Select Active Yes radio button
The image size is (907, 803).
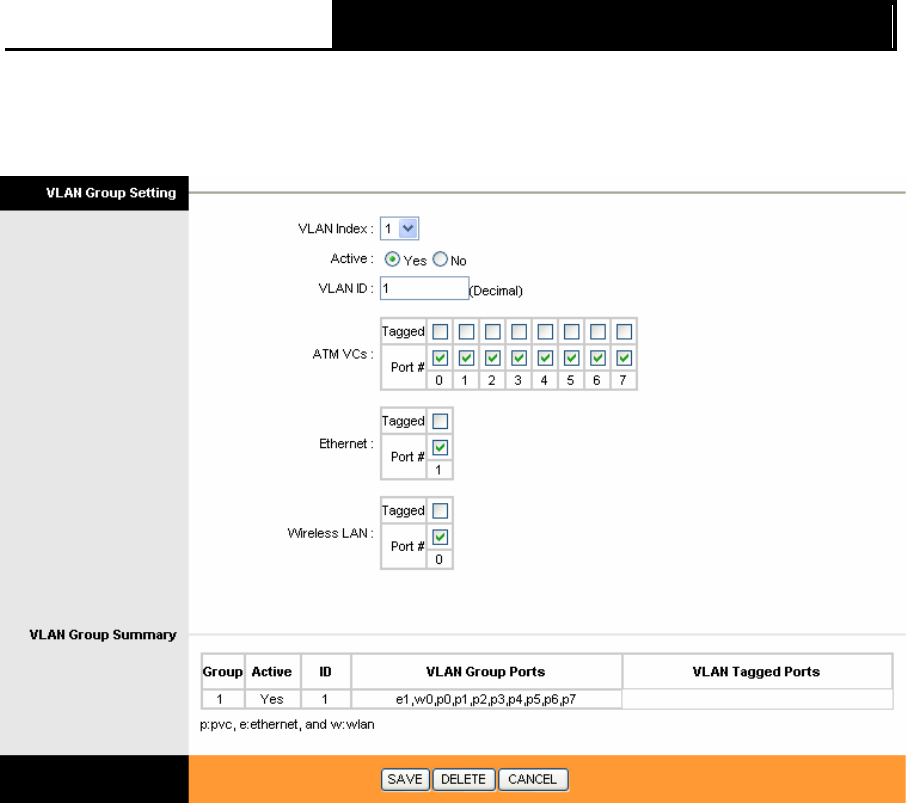click(x=392, y=259)
